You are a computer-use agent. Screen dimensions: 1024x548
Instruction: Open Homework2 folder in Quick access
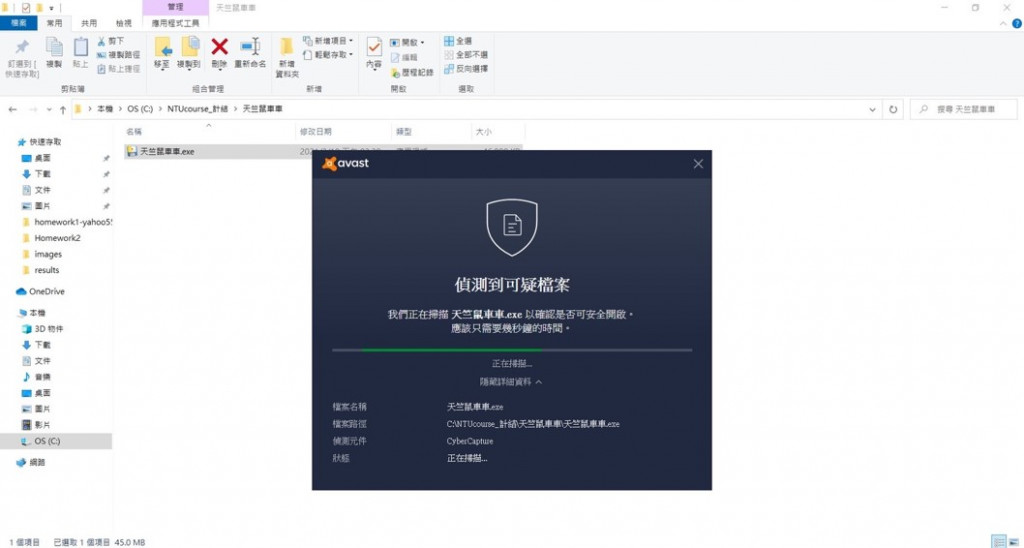click(x=51, y=238)
